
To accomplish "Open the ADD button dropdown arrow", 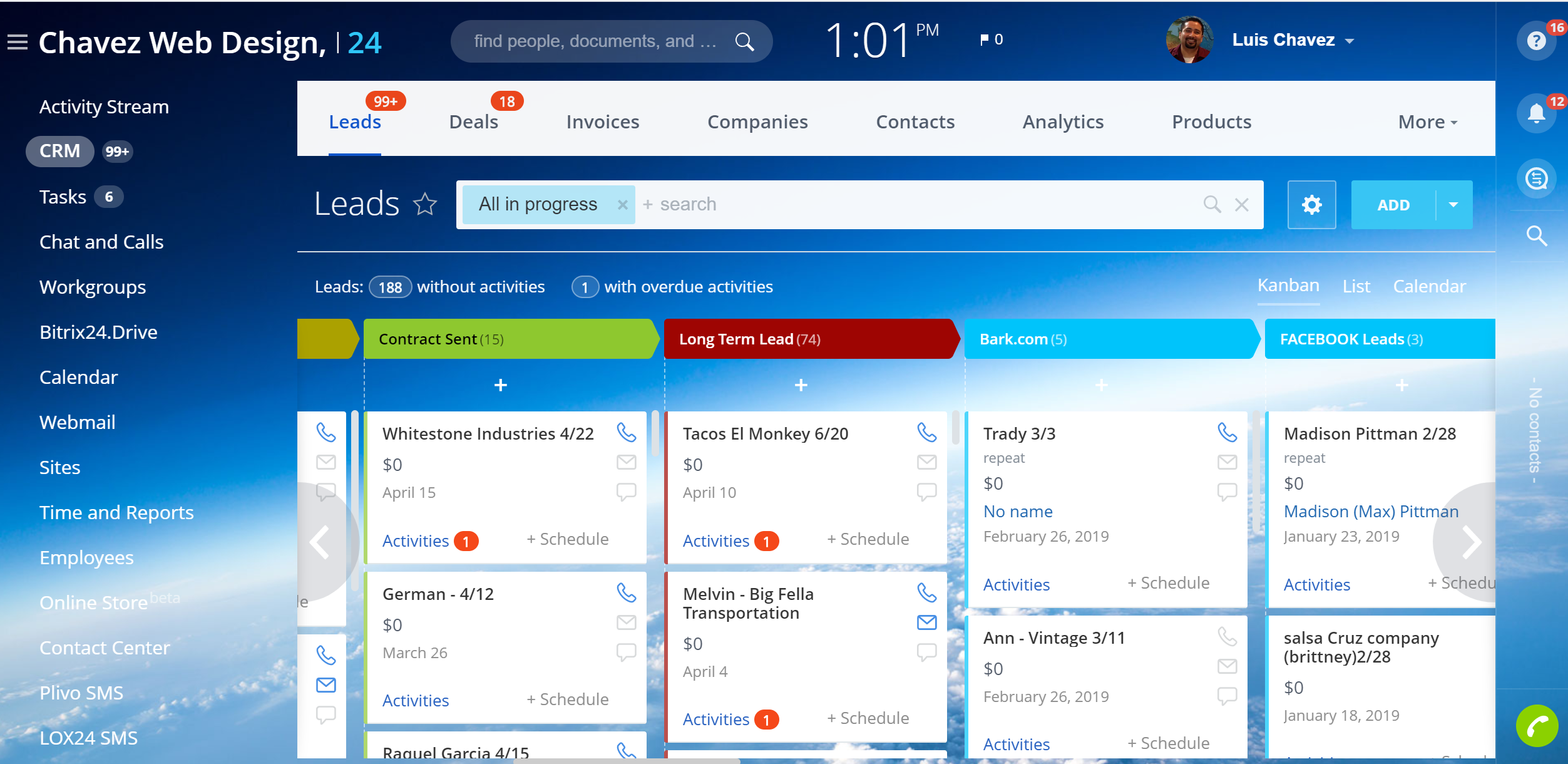I will [1453, 205].
